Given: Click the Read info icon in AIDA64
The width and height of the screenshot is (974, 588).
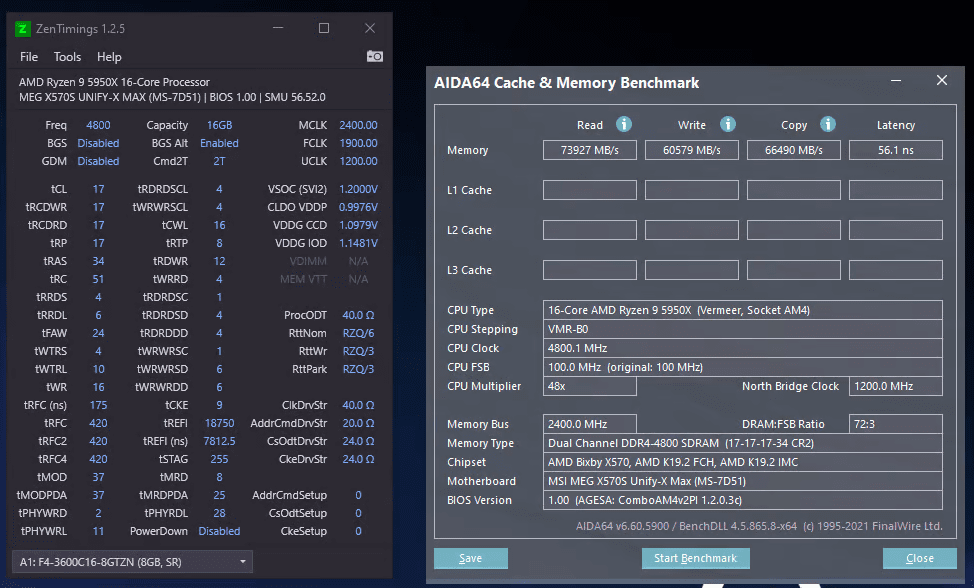Looking at the screenshot, I should [x=624, y=124].
